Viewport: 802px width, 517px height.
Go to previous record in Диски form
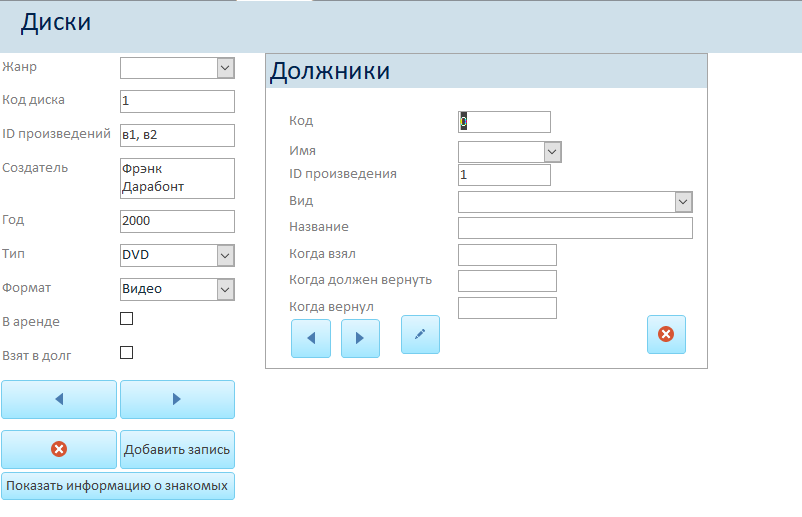click(x=59, y=399)
